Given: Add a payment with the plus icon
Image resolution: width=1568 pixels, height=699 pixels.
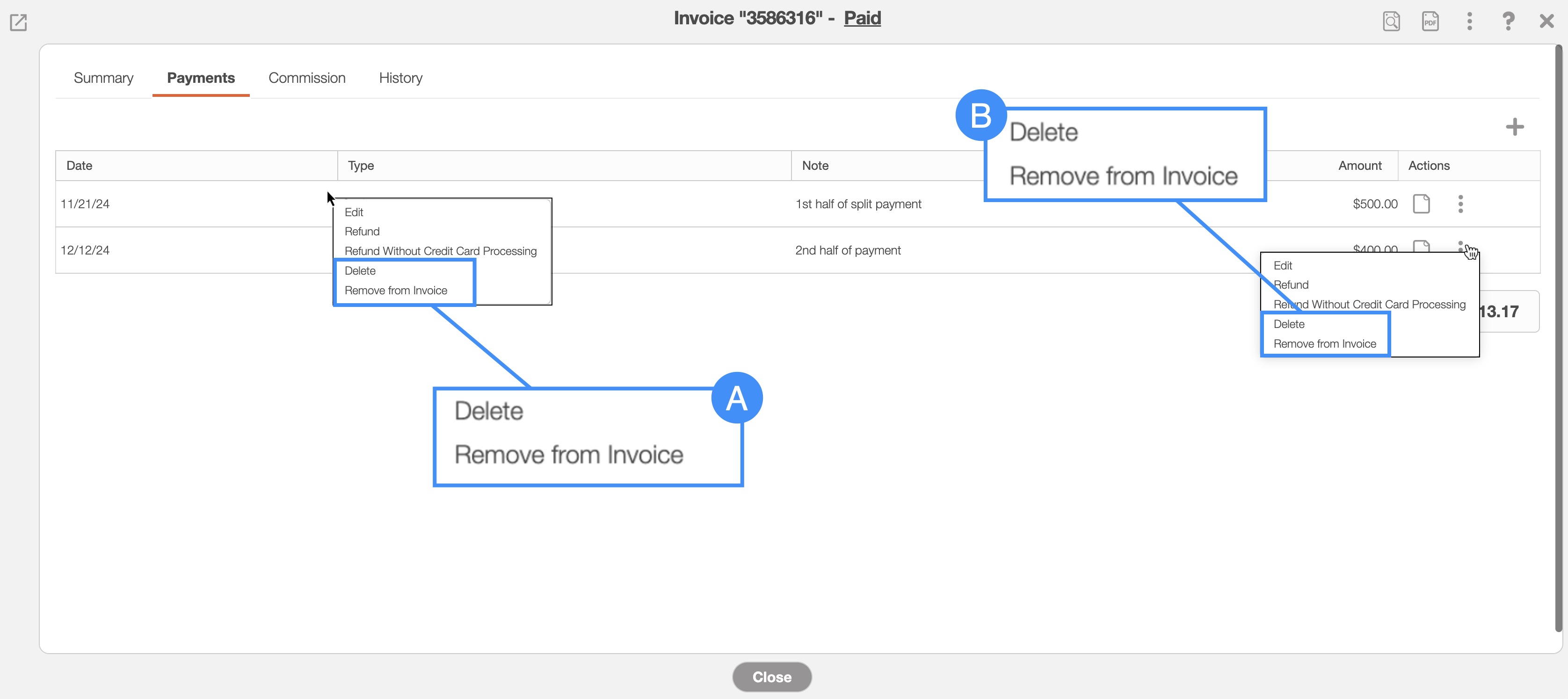Looking at the screenshot, I should tap(1514, 127).
